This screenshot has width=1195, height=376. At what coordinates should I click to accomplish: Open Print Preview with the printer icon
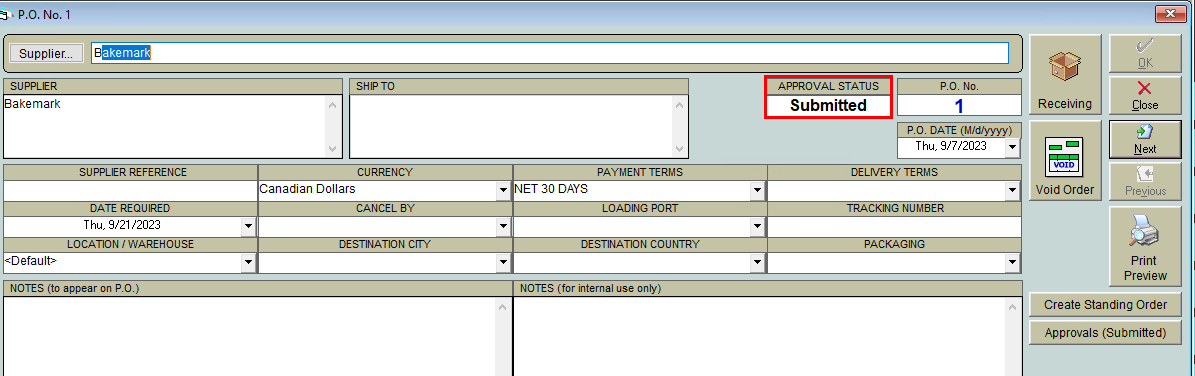click(1144, 246)
